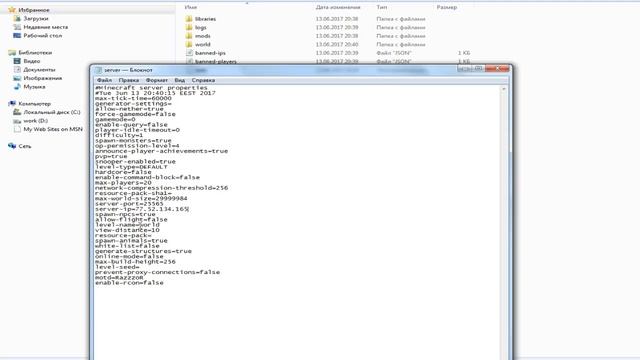Select the banned-ips JSON file icon
Screen dimensions: 640x360
tap(189, 53)
